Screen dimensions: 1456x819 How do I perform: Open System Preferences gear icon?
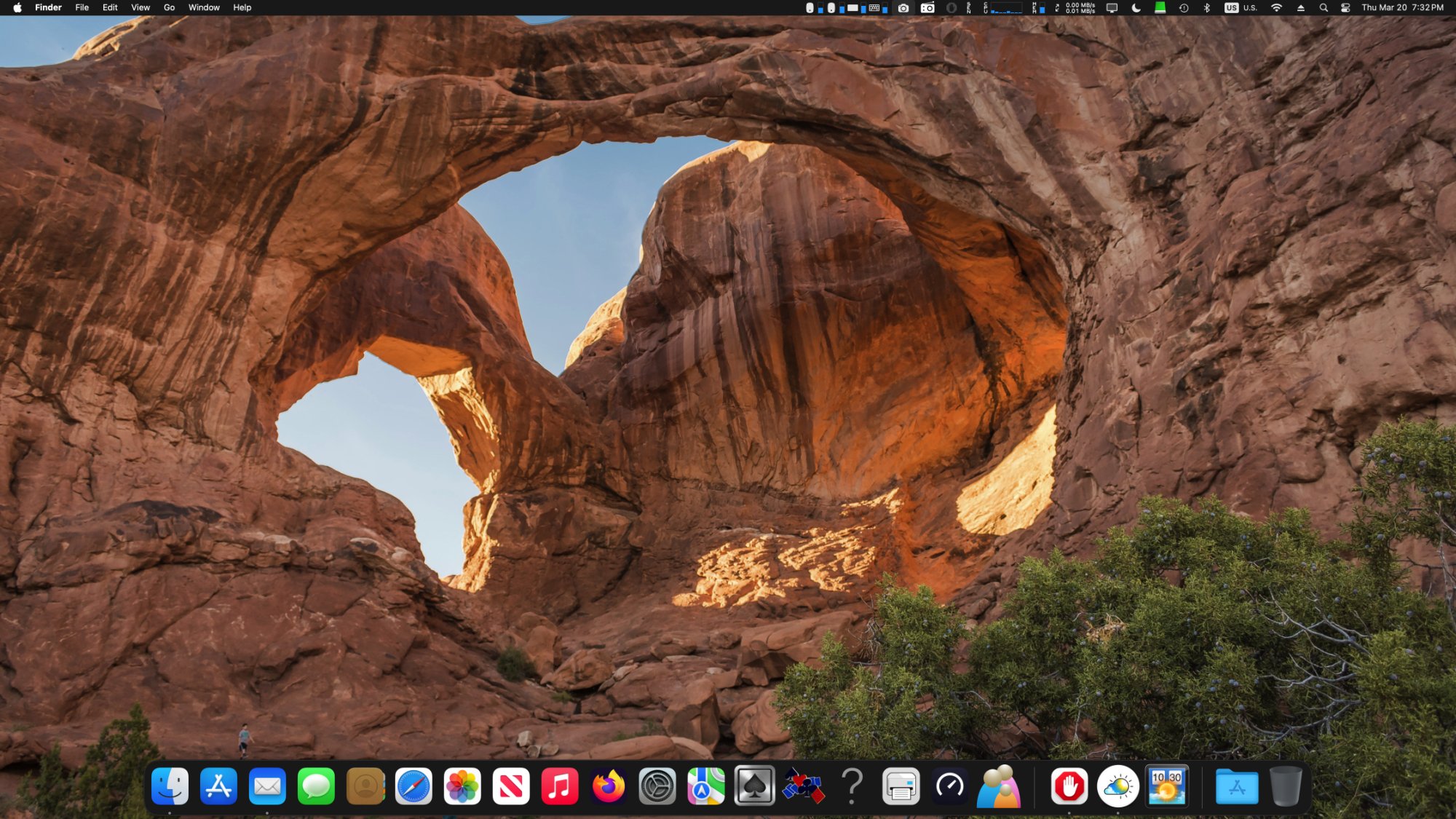pos(657,786)
